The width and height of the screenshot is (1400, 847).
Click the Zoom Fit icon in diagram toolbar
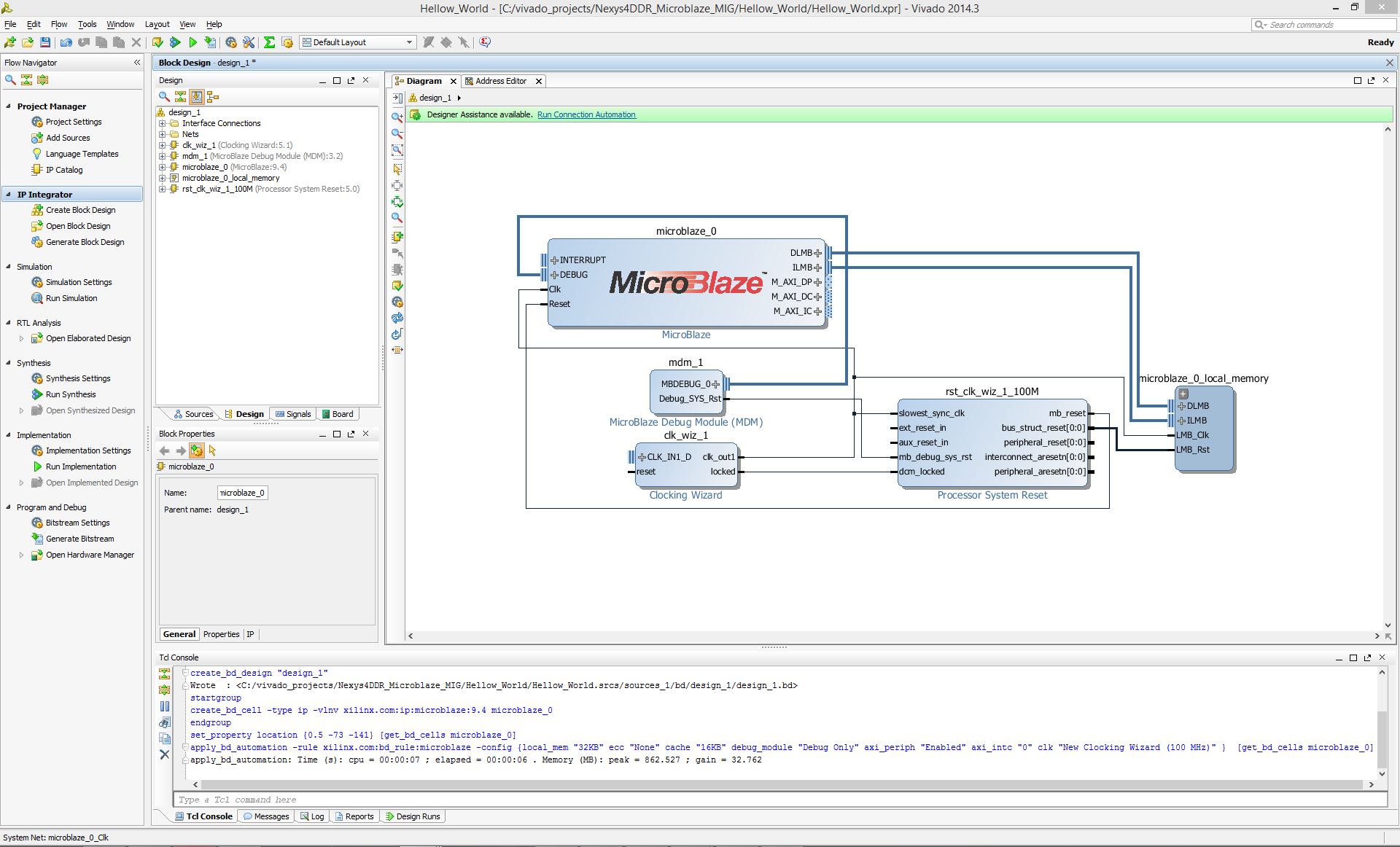[x=397, y=150]
